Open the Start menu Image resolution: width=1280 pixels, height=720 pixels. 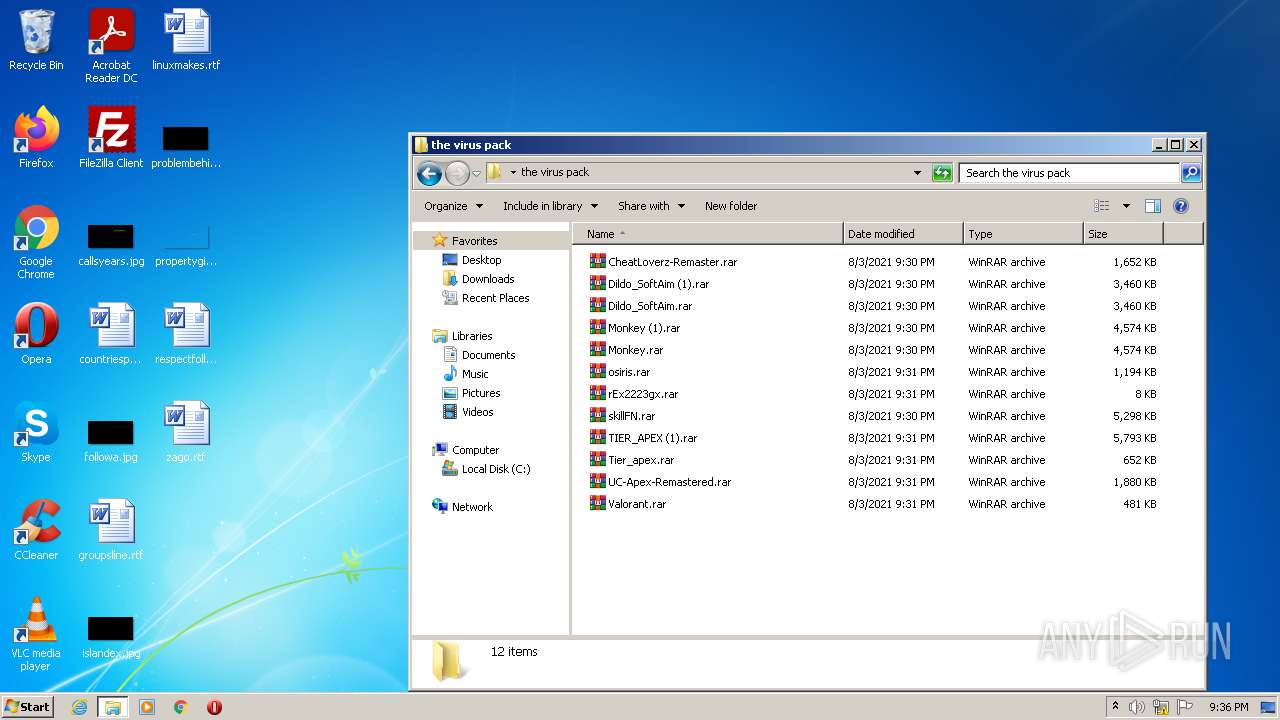point(28,707)
